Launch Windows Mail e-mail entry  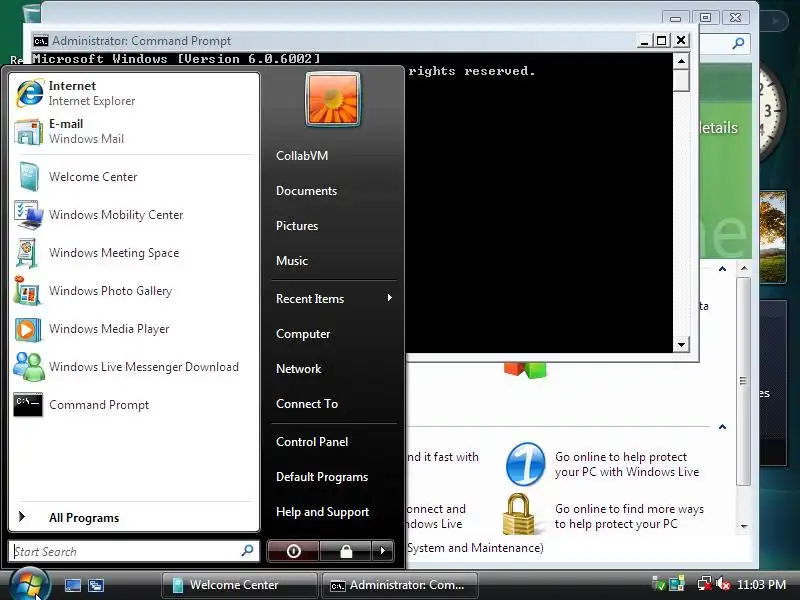point(134,131)
